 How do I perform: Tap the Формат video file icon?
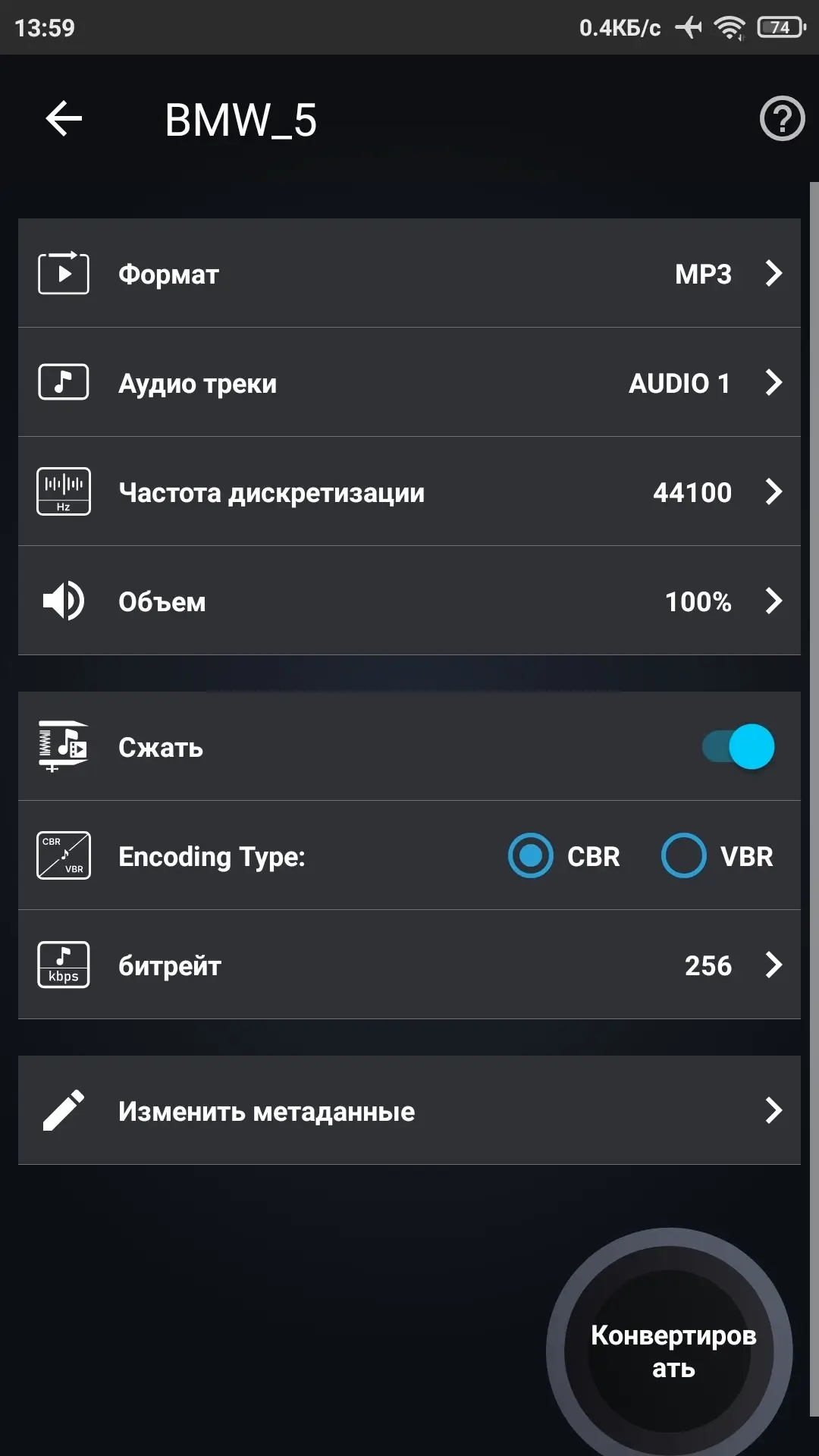tap(64, 273)
